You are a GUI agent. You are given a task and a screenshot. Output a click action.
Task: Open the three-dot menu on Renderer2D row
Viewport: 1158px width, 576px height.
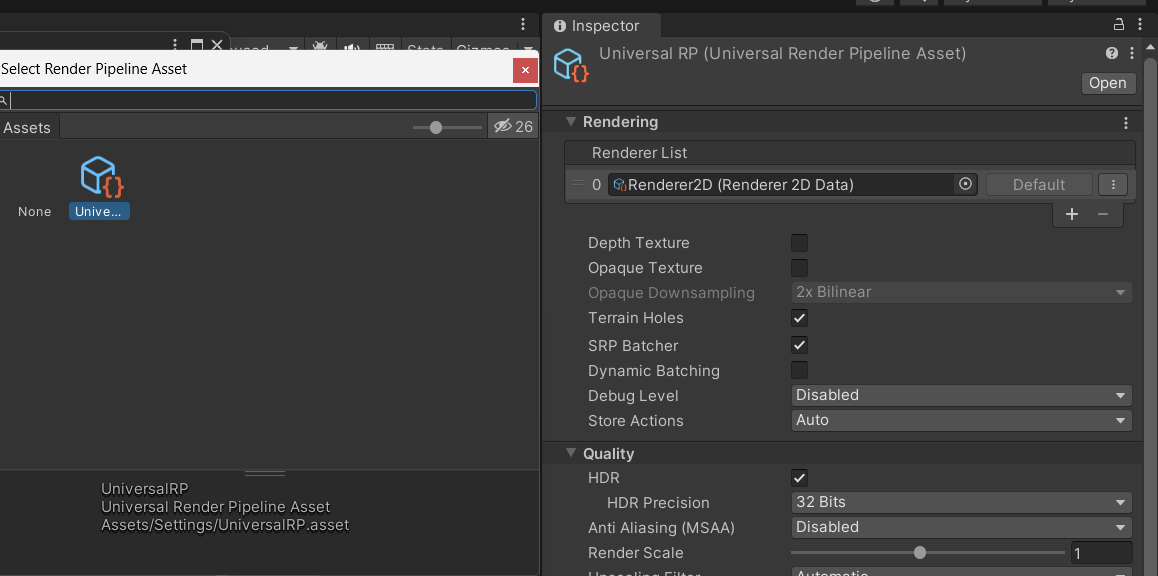coord(1113,185)
